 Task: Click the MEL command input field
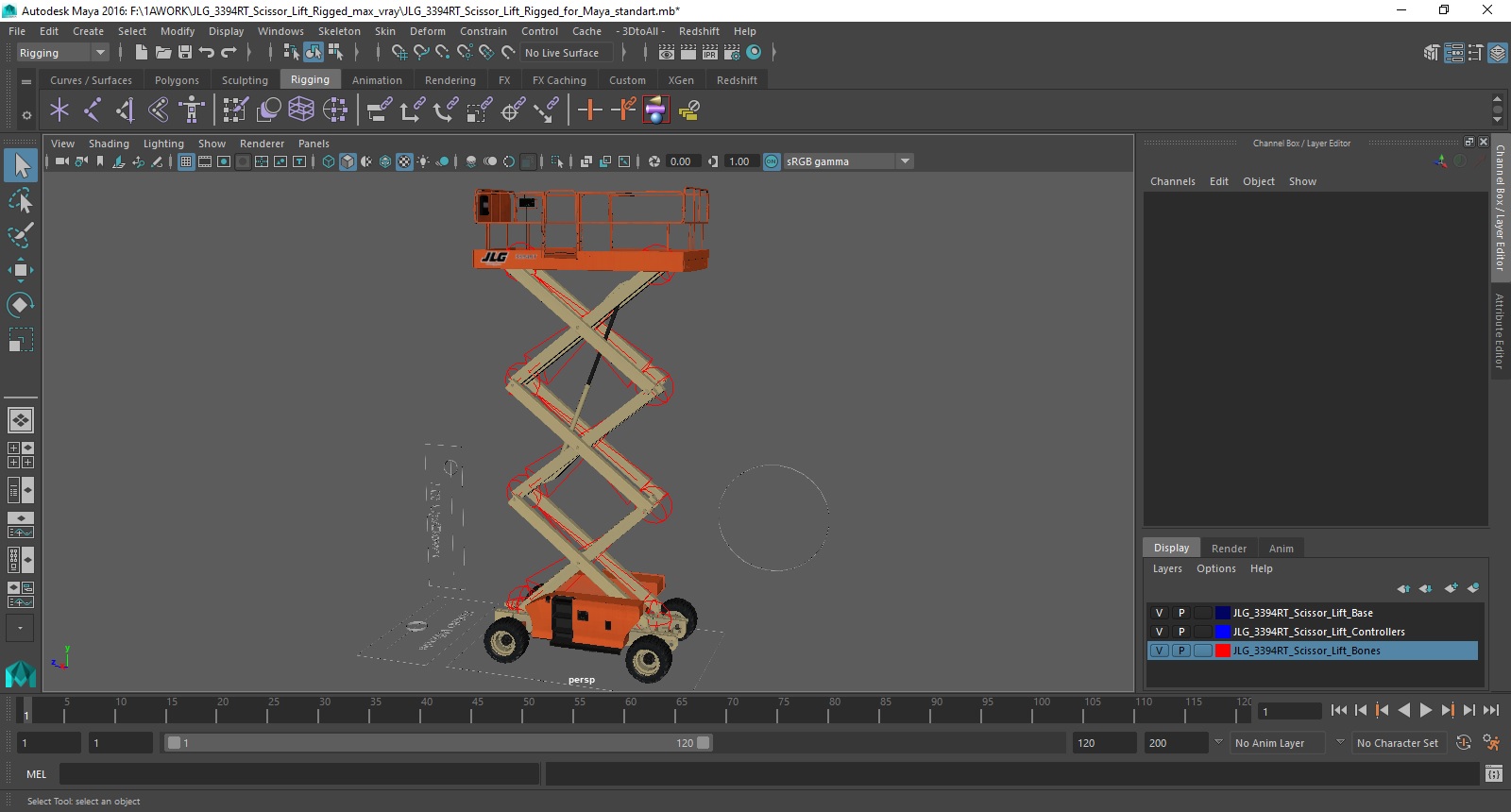click(299, 774)
